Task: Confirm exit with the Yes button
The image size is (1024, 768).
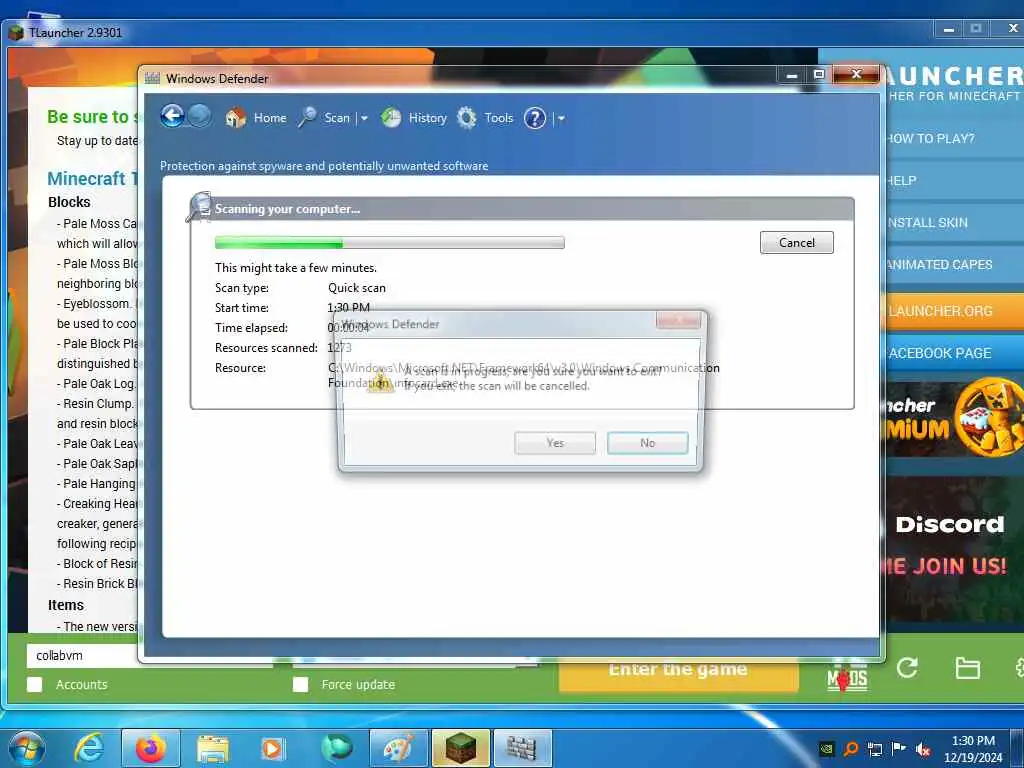Action: tap(555, 443)
